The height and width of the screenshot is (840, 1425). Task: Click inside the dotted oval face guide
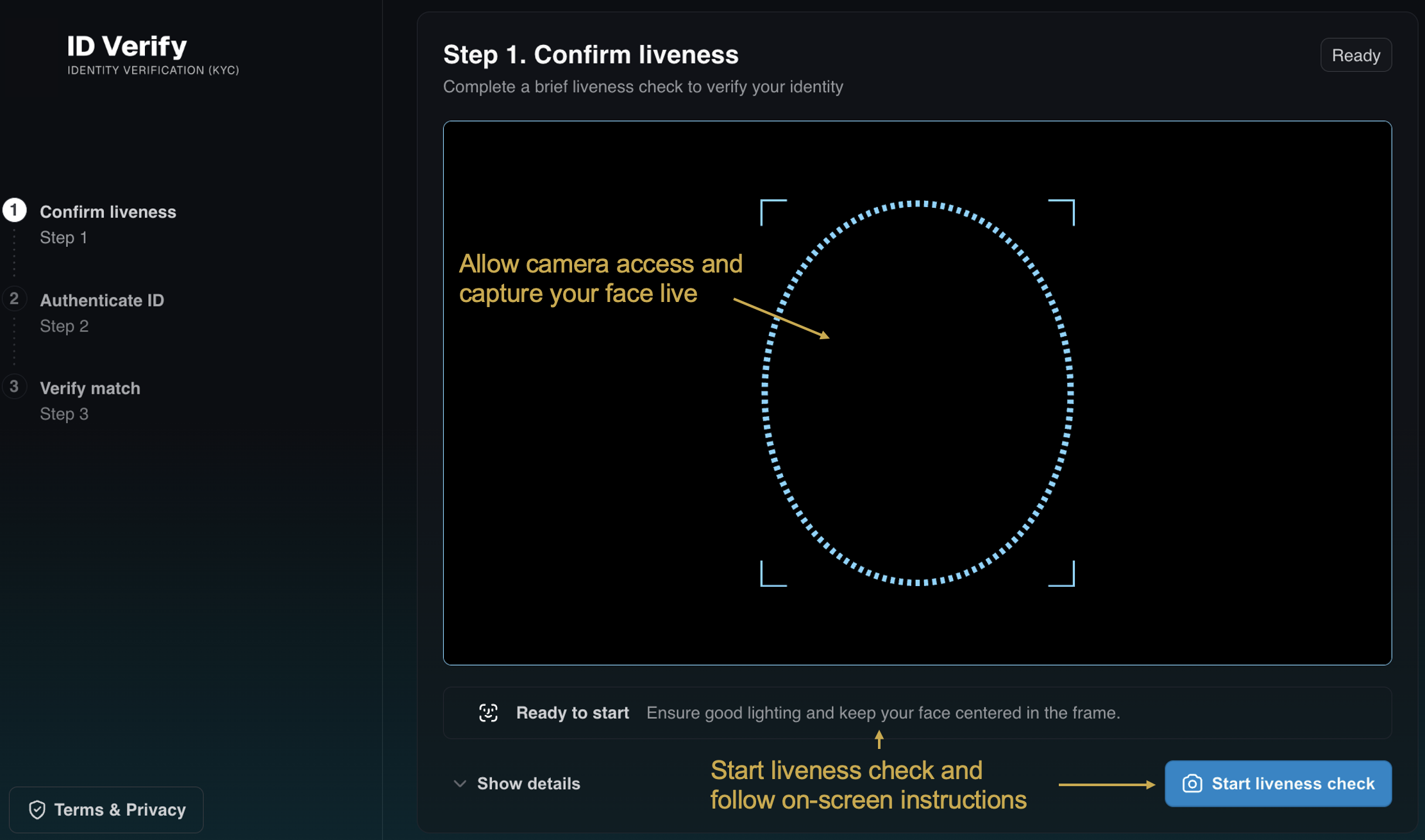(x=917, y=393)
